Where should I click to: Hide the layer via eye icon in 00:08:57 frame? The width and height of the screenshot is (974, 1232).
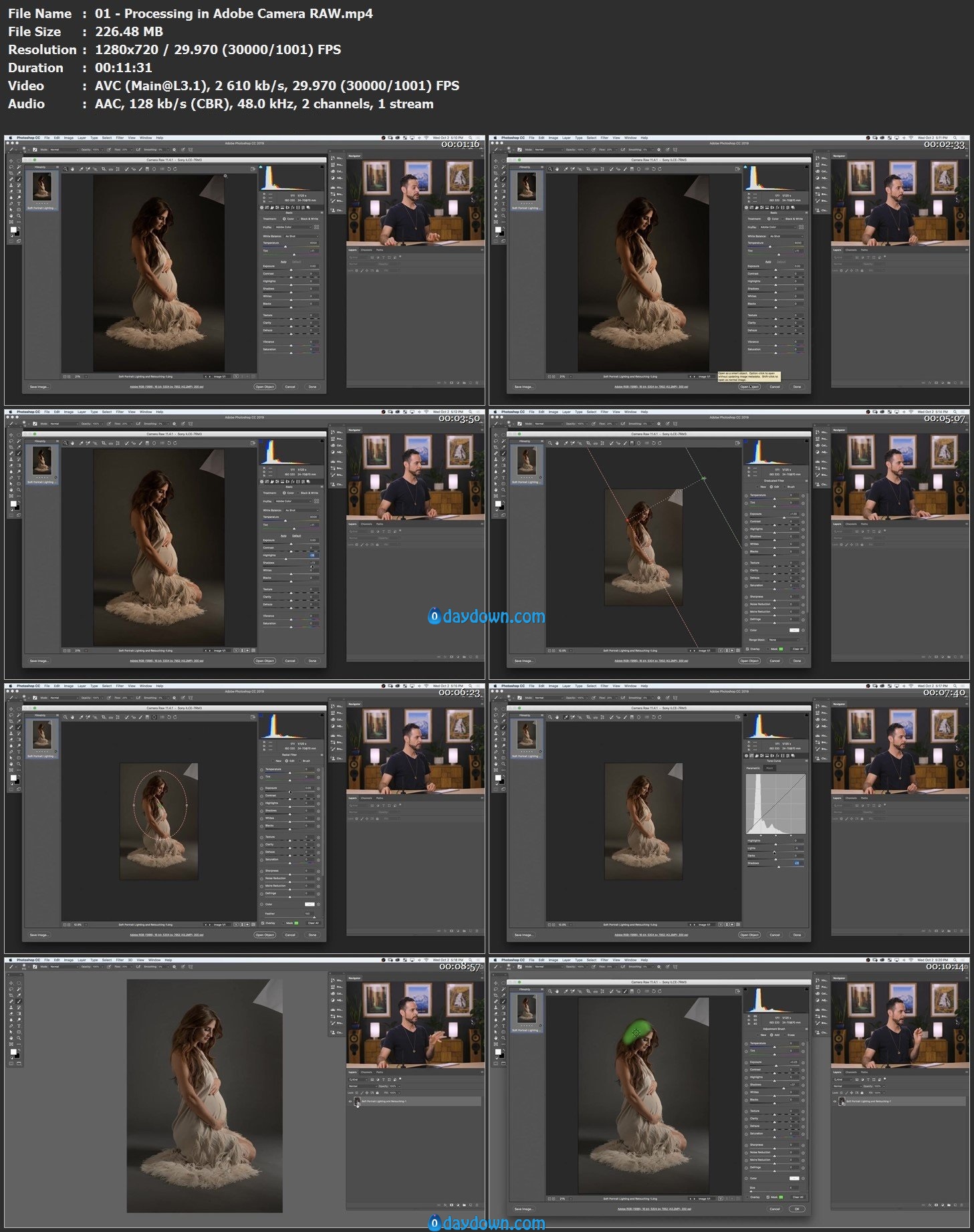tap(350, 1101)
